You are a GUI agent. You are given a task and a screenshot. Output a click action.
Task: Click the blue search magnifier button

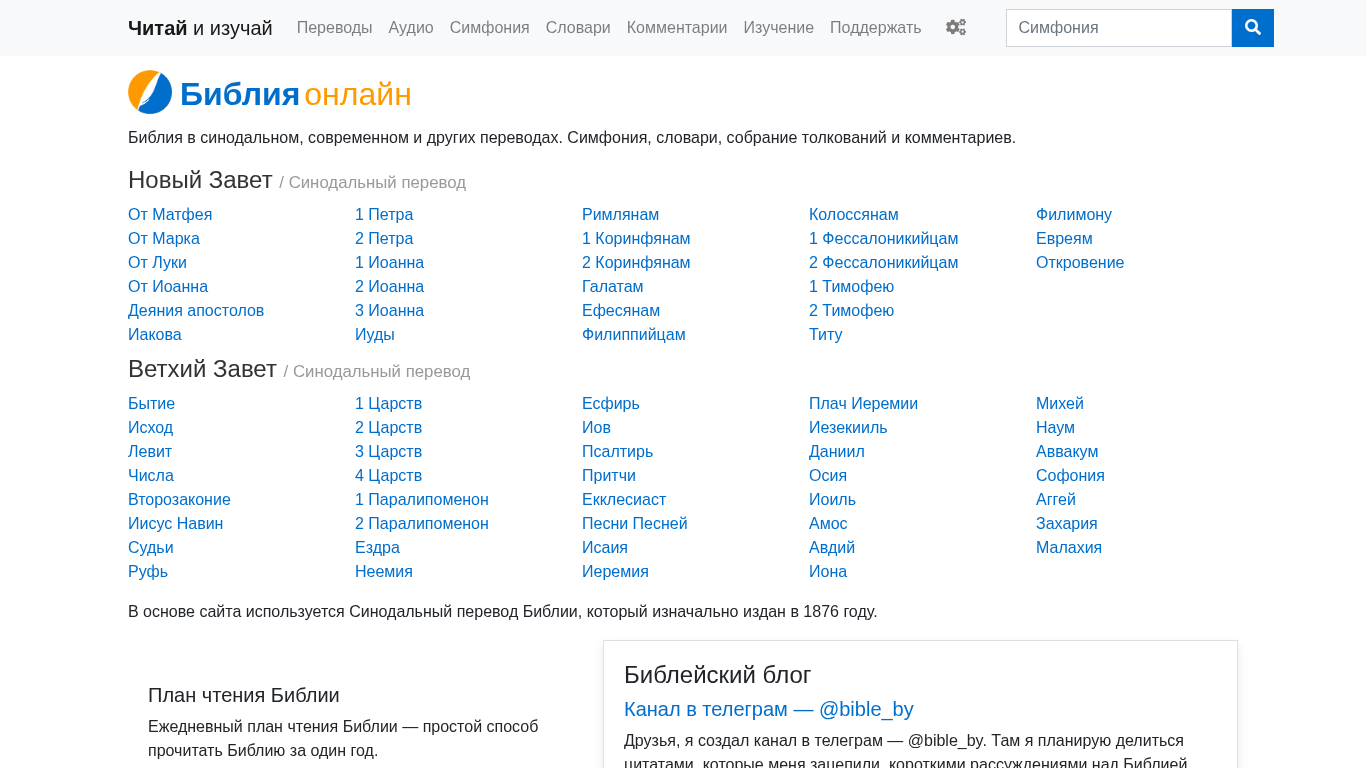pyautogui.click(x=1253, y=28)
